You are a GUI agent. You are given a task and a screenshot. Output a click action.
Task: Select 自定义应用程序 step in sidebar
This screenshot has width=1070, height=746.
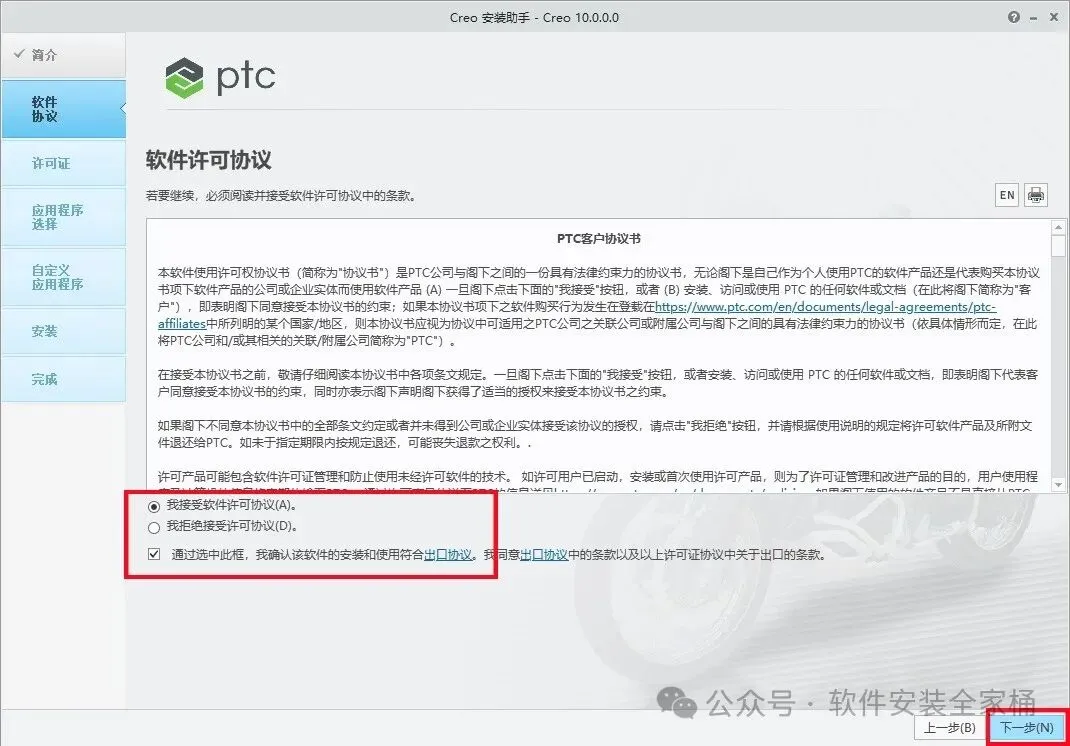[63, 277]
